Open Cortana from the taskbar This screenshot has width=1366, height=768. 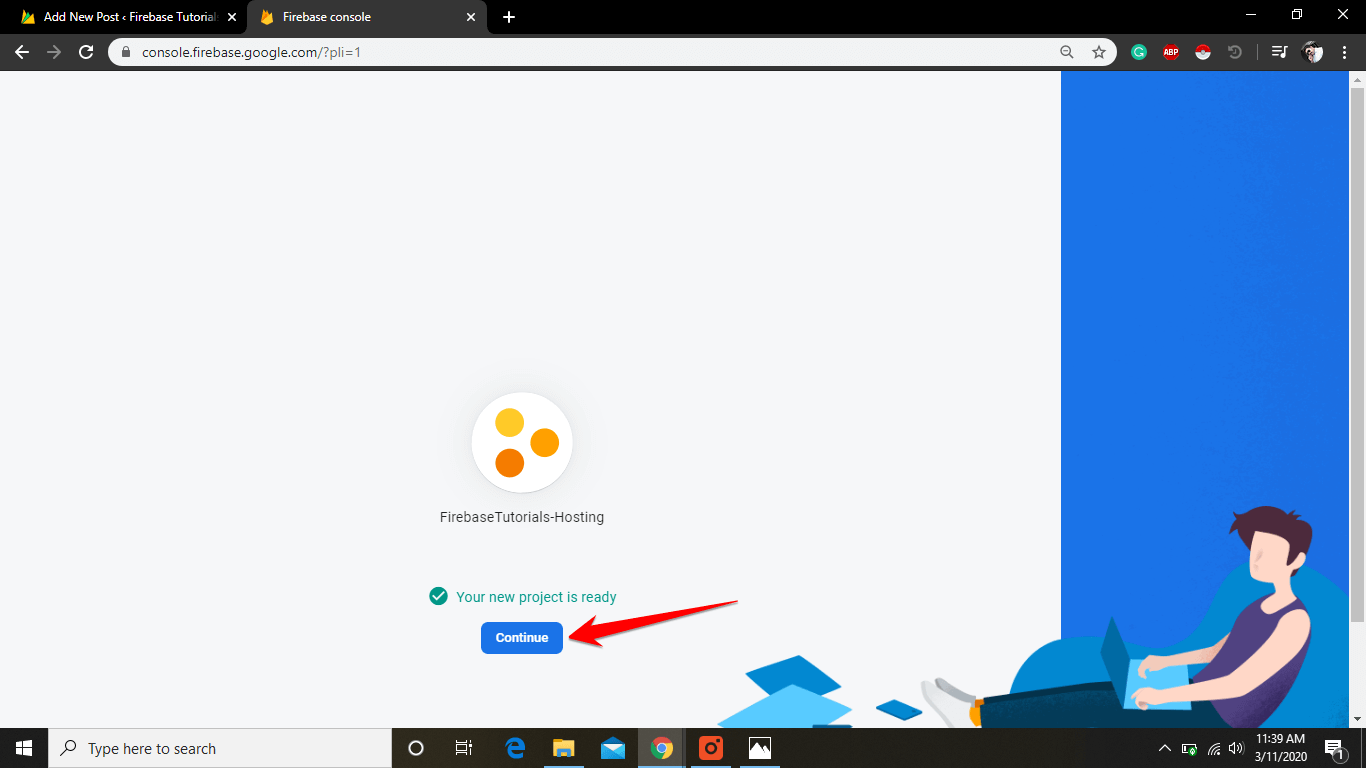[416, 748]
